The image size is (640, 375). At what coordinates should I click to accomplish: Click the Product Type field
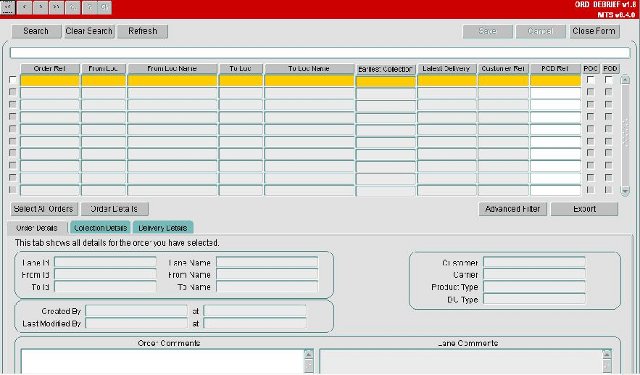pyautogui.click(x=534, y=286)
